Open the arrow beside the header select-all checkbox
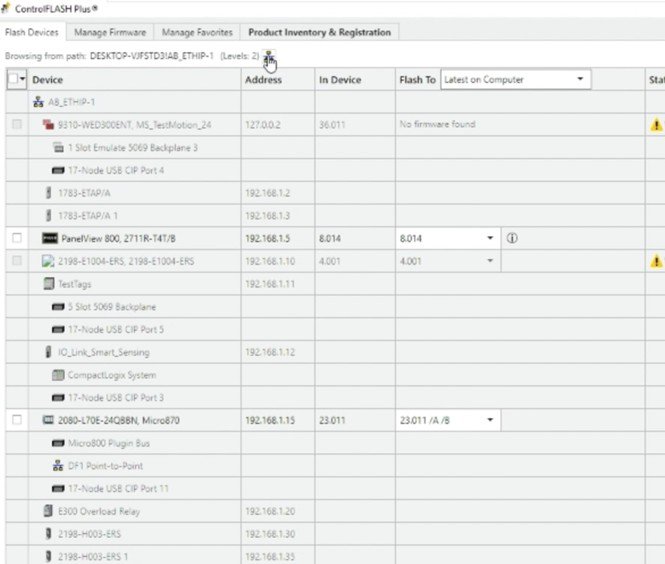 [x=22, y=79]
